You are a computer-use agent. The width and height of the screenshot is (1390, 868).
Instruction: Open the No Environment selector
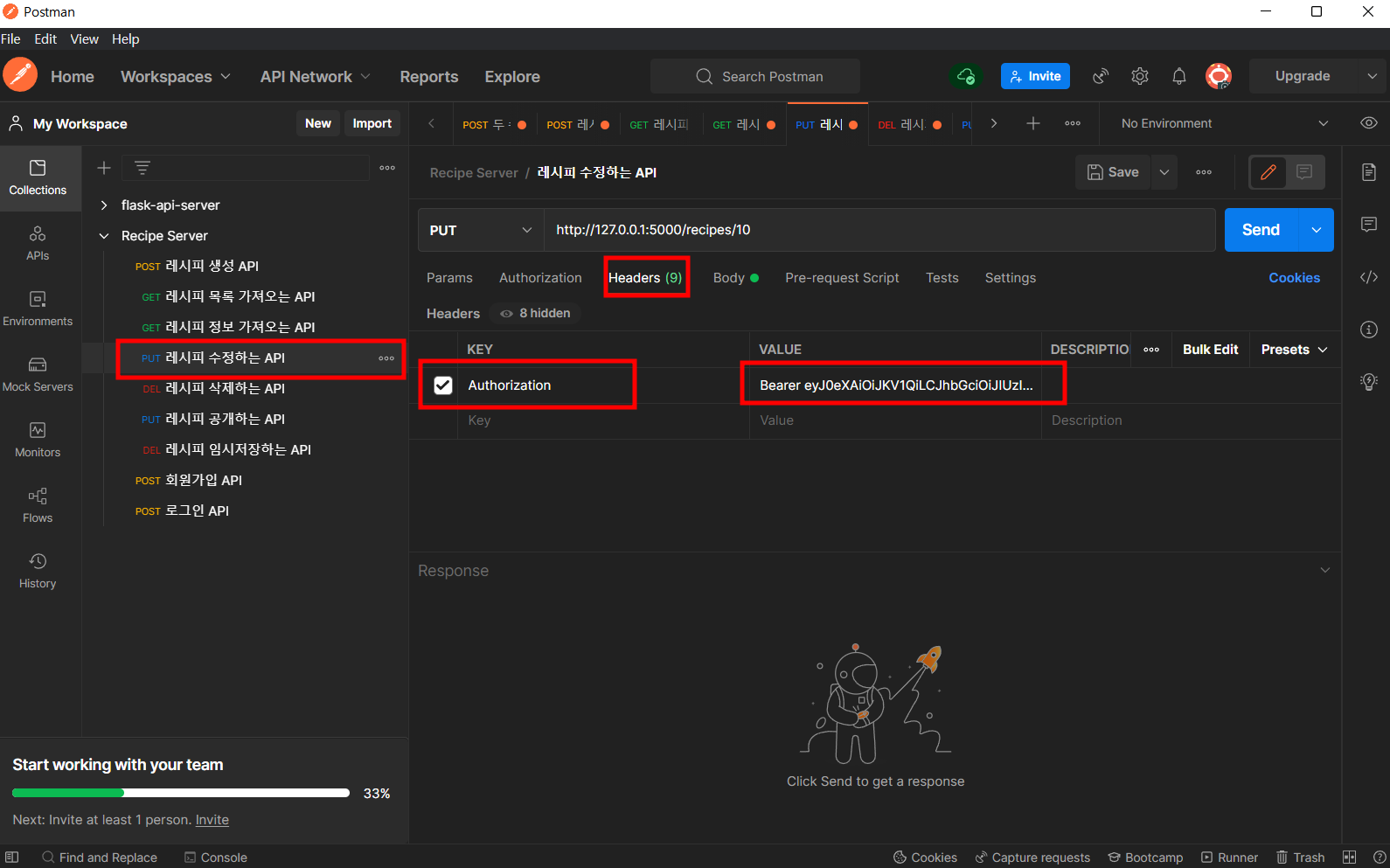pos(1224,123)
